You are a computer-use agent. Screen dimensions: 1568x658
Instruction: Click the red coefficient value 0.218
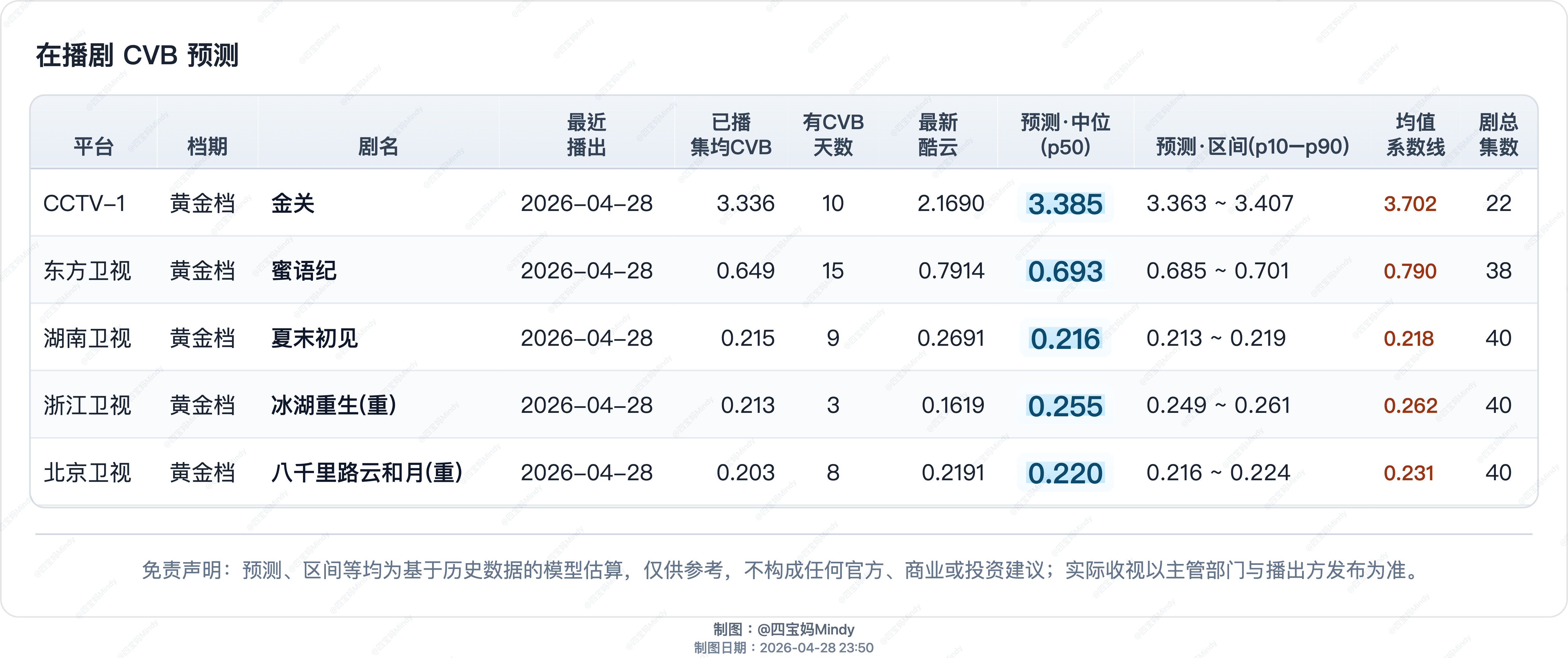[1408, 339]
